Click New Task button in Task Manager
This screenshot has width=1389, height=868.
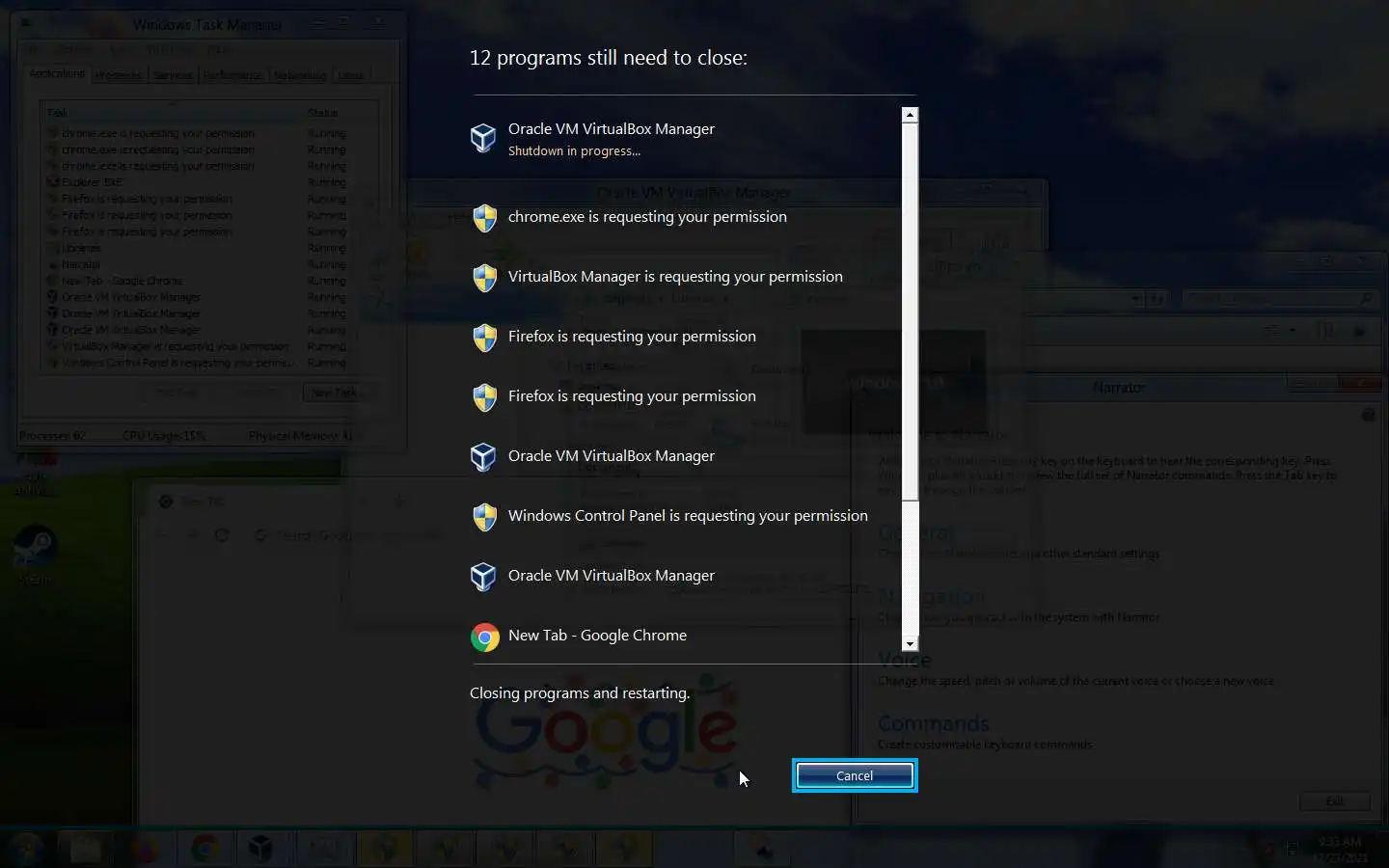pos(334,393)
